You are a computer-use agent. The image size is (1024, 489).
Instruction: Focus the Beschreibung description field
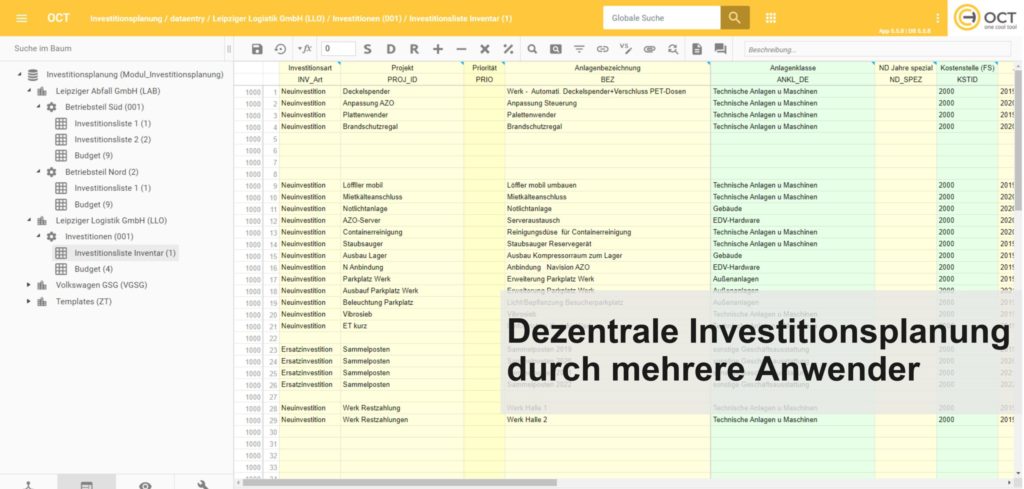coord(877,50)
